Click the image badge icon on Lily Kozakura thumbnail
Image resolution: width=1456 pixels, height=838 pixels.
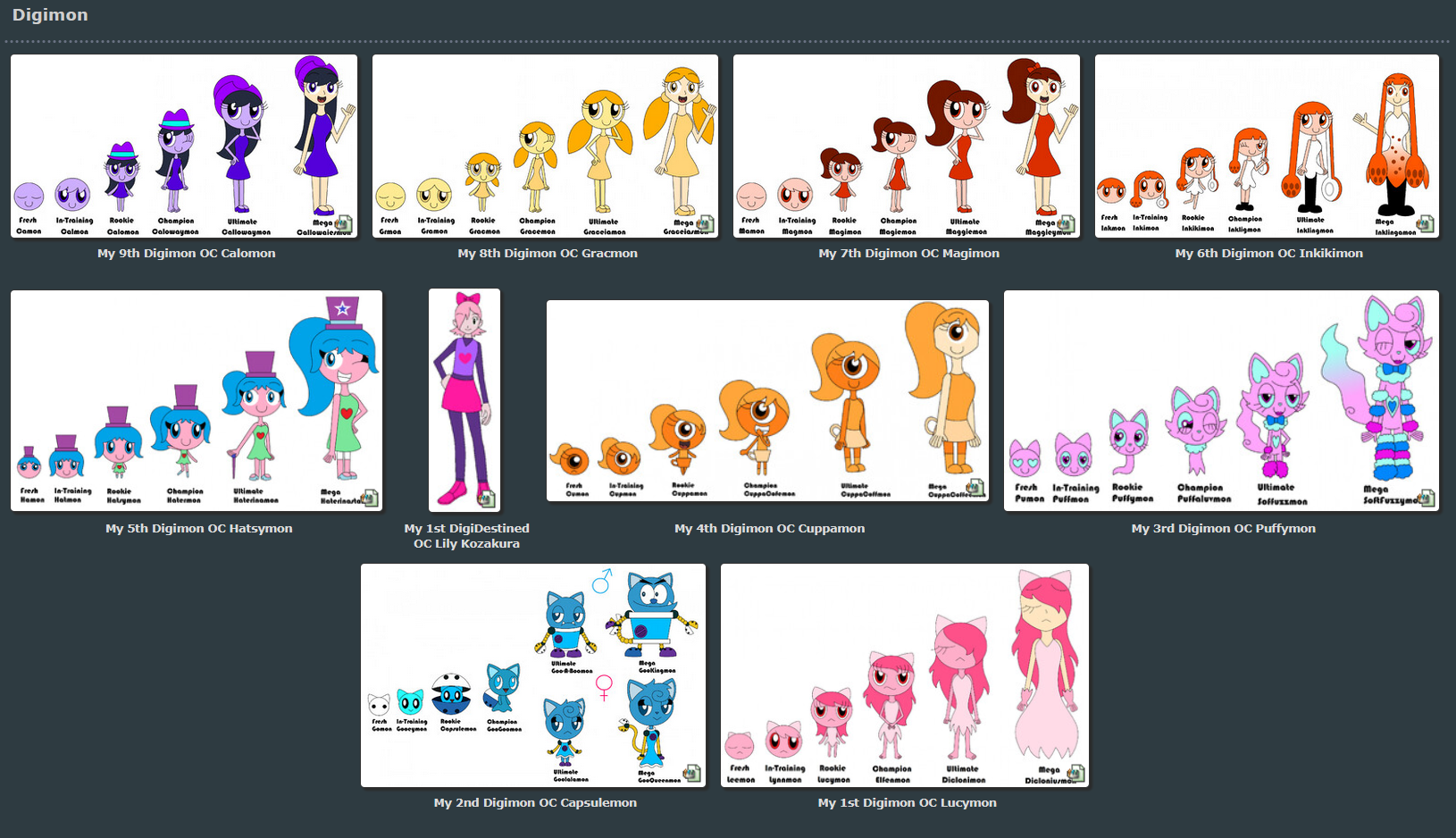(x=487, y=498)
